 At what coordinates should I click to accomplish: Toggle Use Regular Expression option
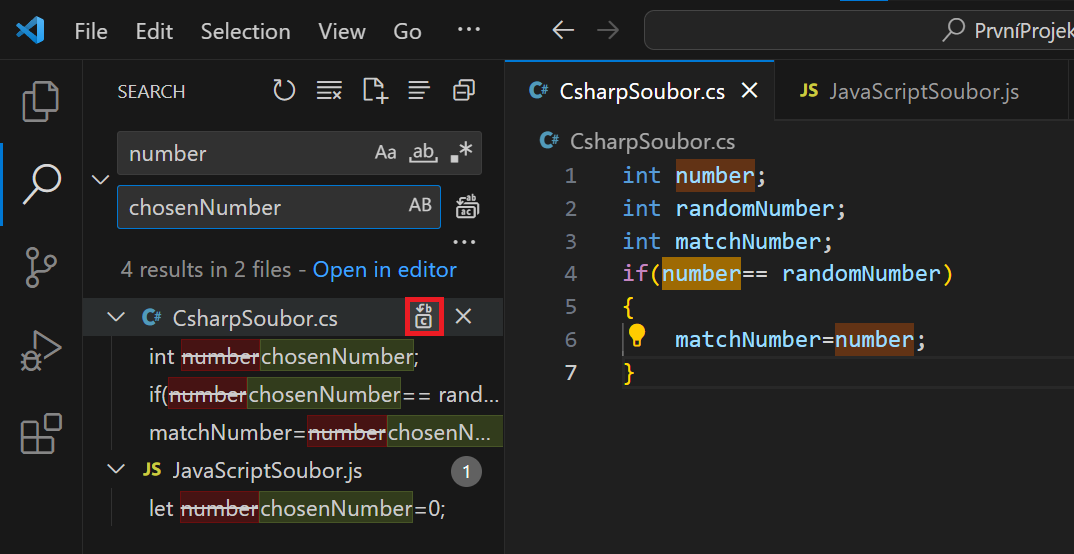pyautogui.click(x=461, y=153)
